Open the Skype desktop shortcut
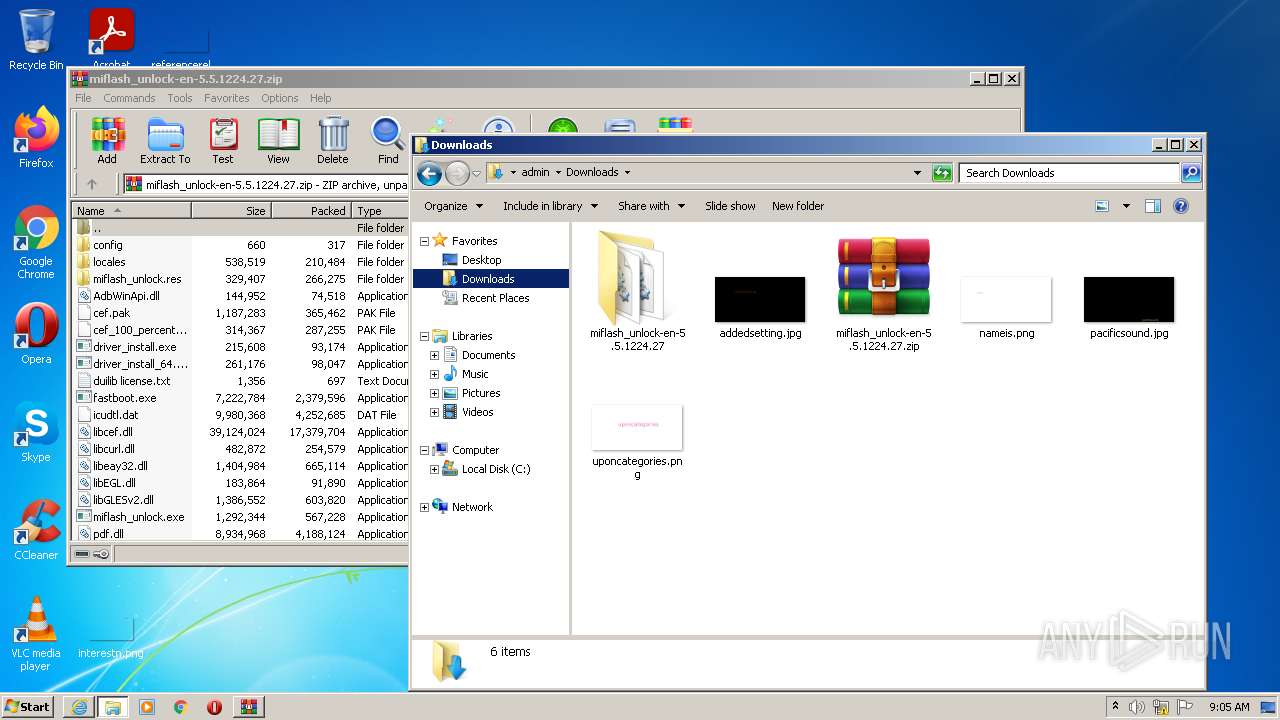The width and height of the screenshot is (1280, 720). (x=36, y=432)
